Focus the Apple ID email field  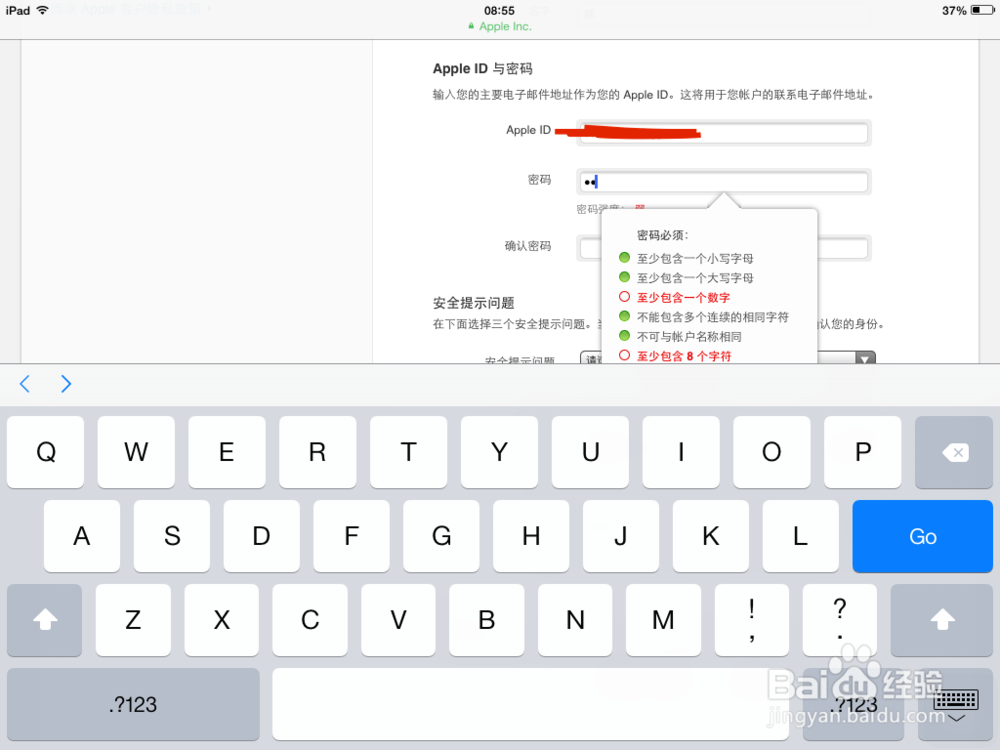(x=723, y=133)
